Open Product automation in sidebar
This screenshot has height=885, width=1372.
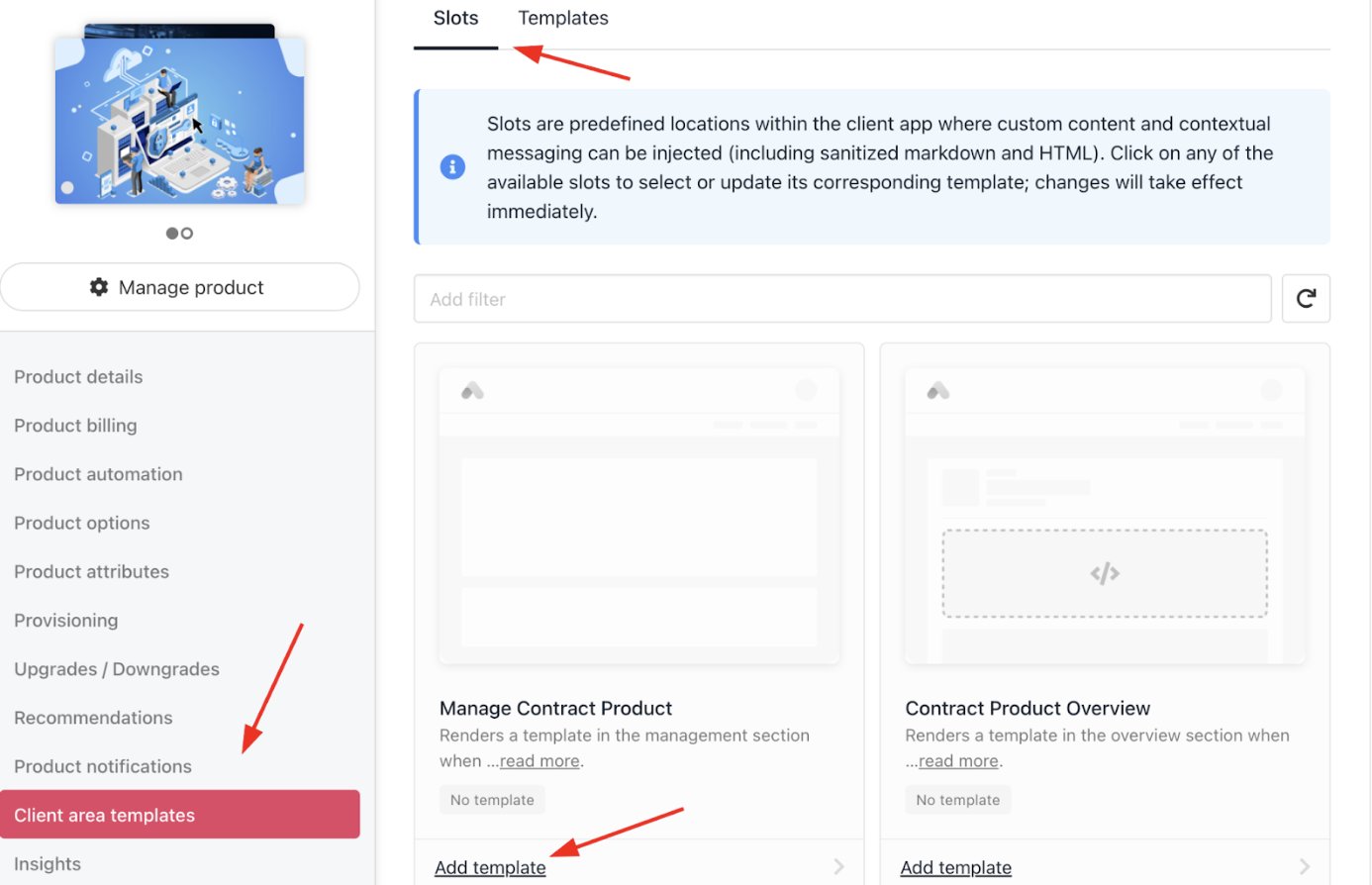click(x=98, y=474)
